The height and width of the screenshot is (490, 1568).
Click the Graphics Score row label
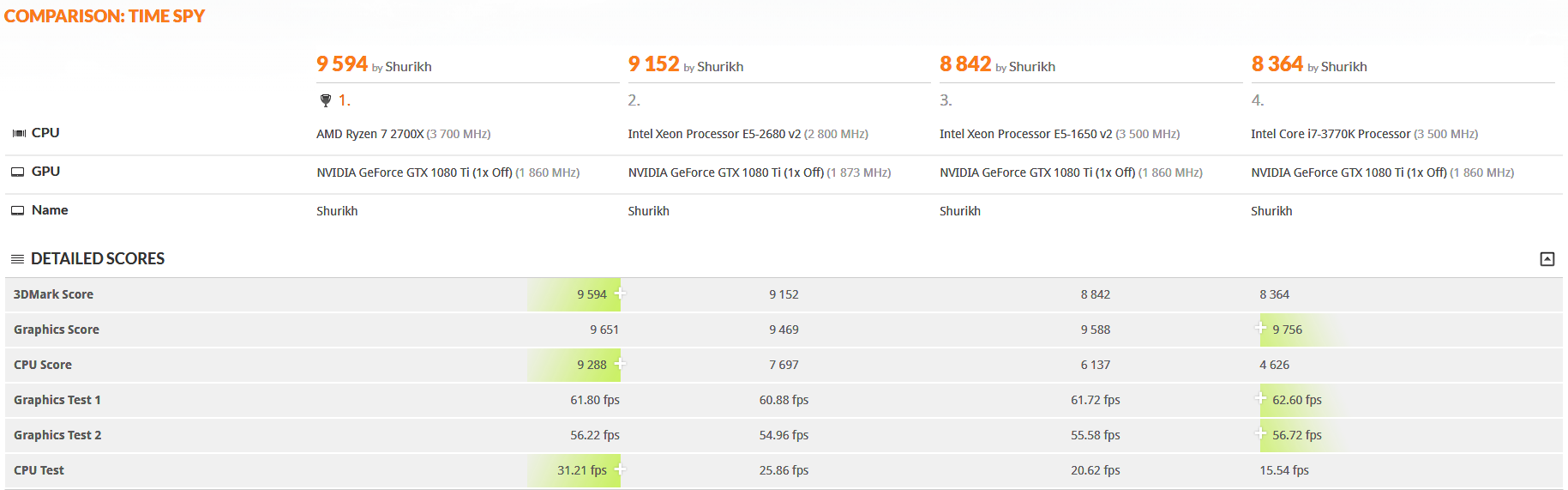pos(57,330)
